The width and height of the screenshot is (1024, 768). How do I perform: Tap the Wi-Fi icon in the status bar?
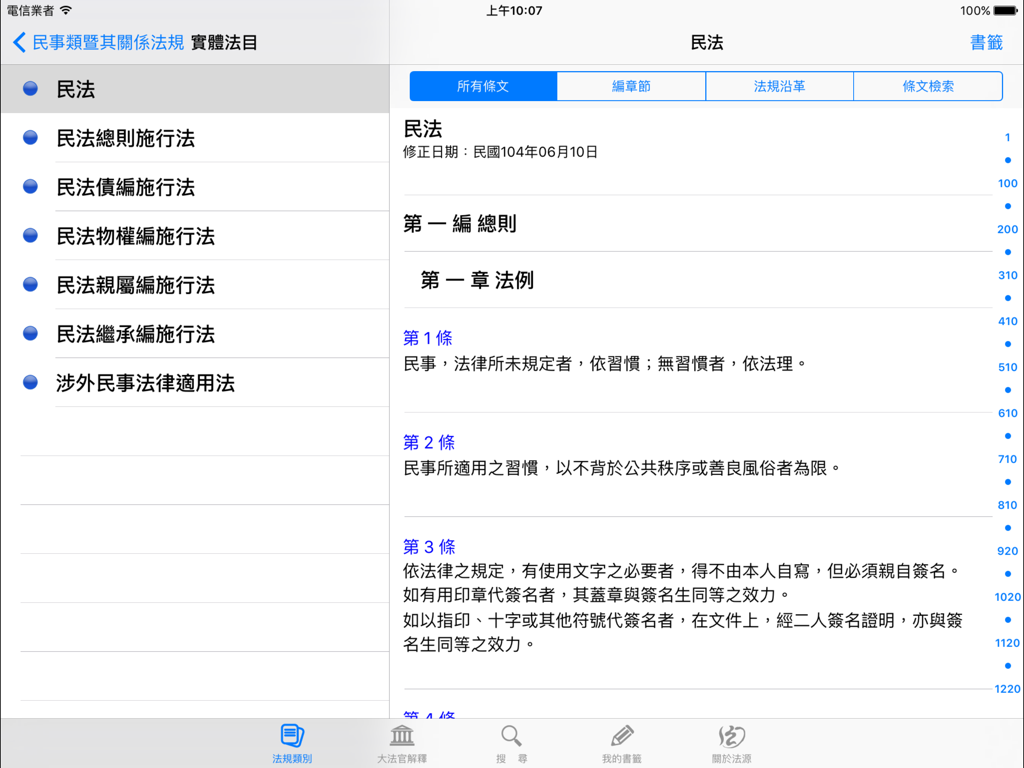click(x=67, y=10)
